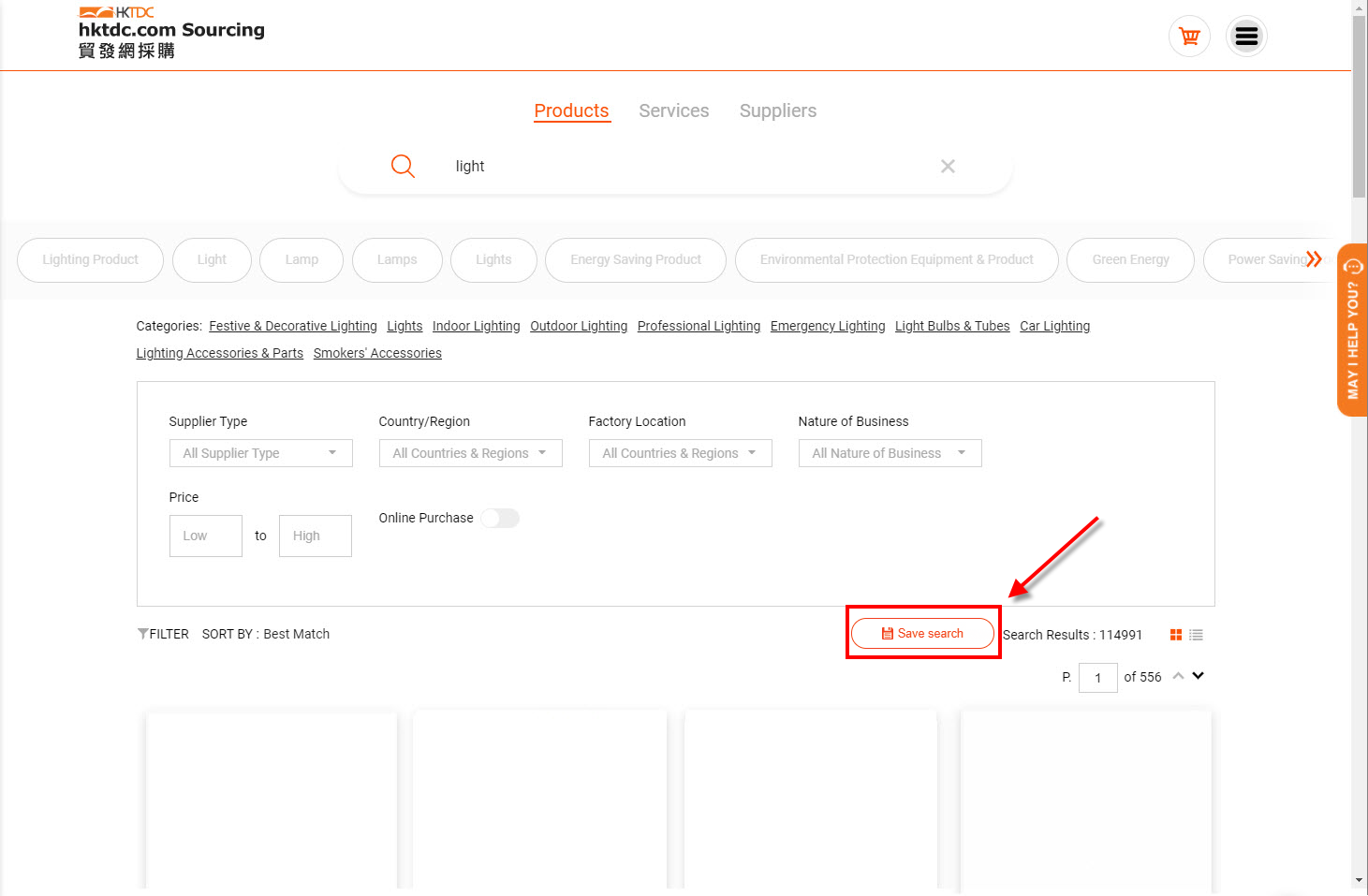Open the Car Lighting category link

tap(1055, 326)
